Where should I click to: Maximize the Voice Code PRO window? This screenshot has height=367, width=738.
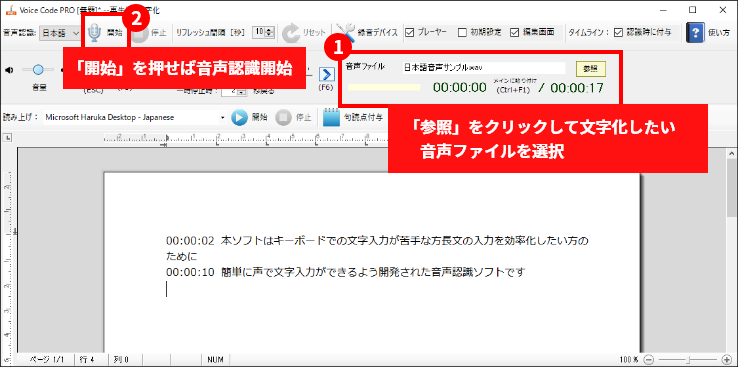pos(692,10)
